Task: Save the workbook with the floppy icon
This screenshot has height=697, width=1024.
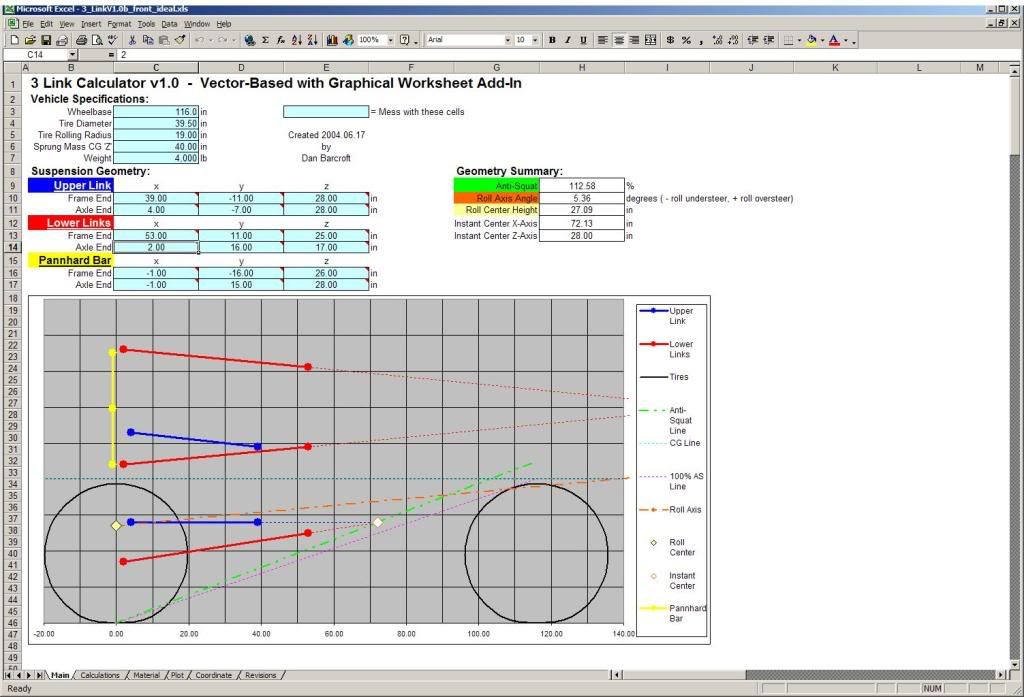Action: point(46,40)
